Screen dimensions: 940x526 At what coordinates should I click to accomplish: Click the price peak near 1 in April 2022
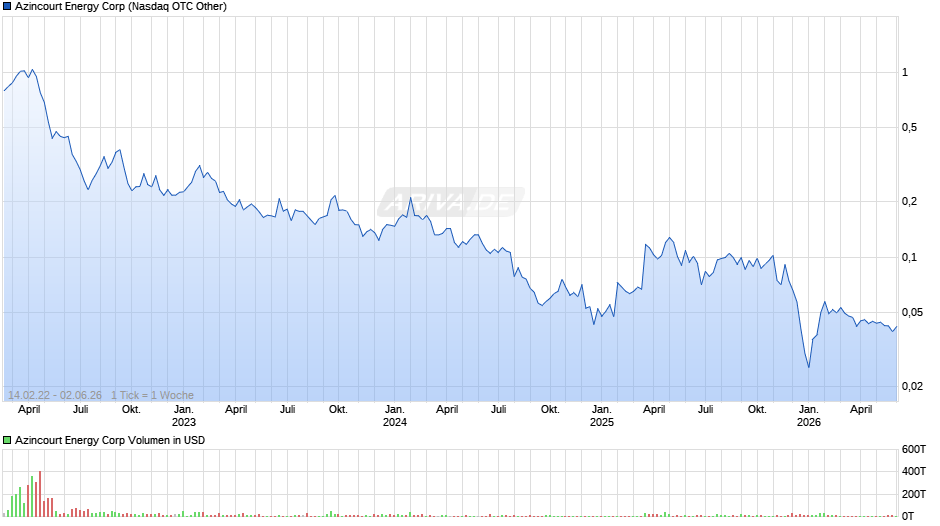tap(32, 70)
